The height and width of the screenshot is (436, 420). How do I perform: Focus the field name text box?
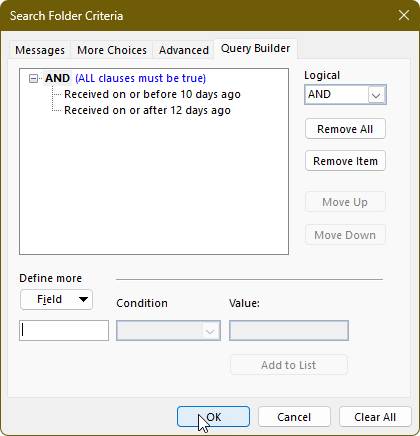(64, 331)
